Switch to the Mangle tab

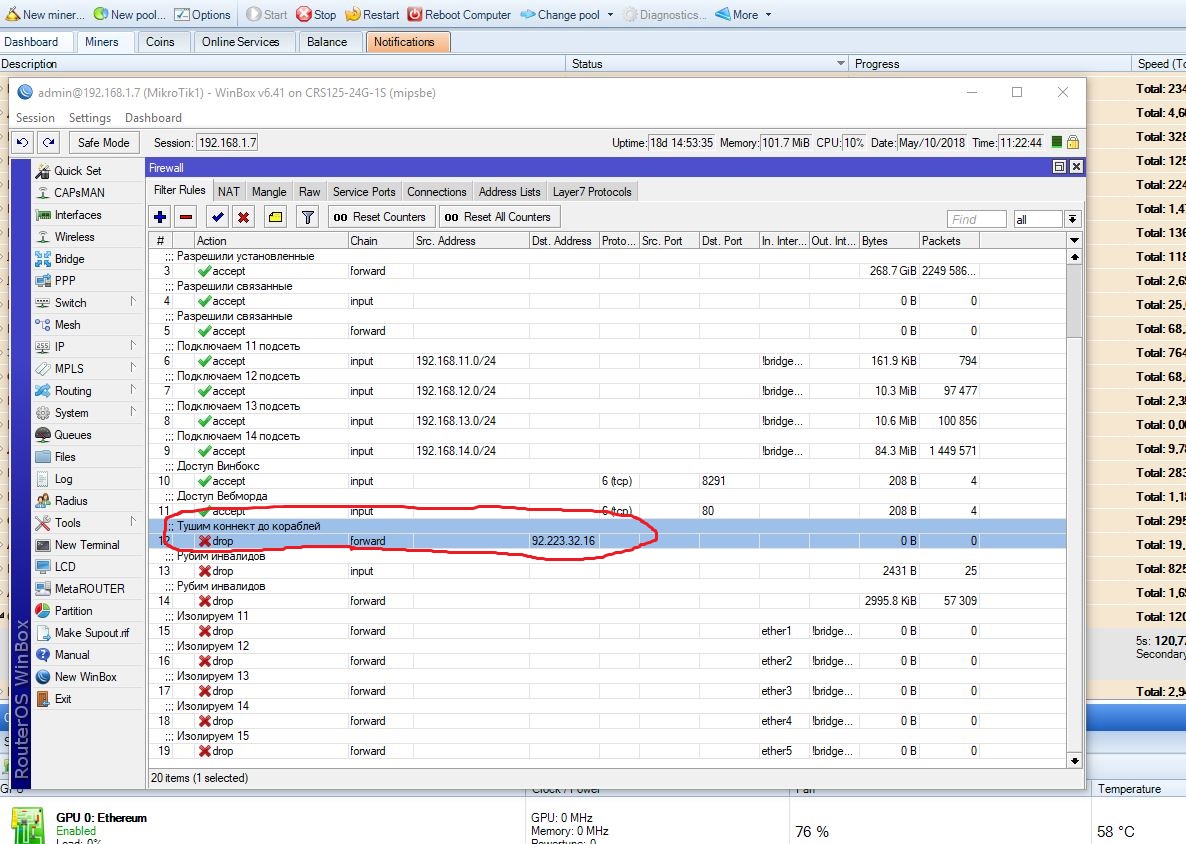click(269, 192)
